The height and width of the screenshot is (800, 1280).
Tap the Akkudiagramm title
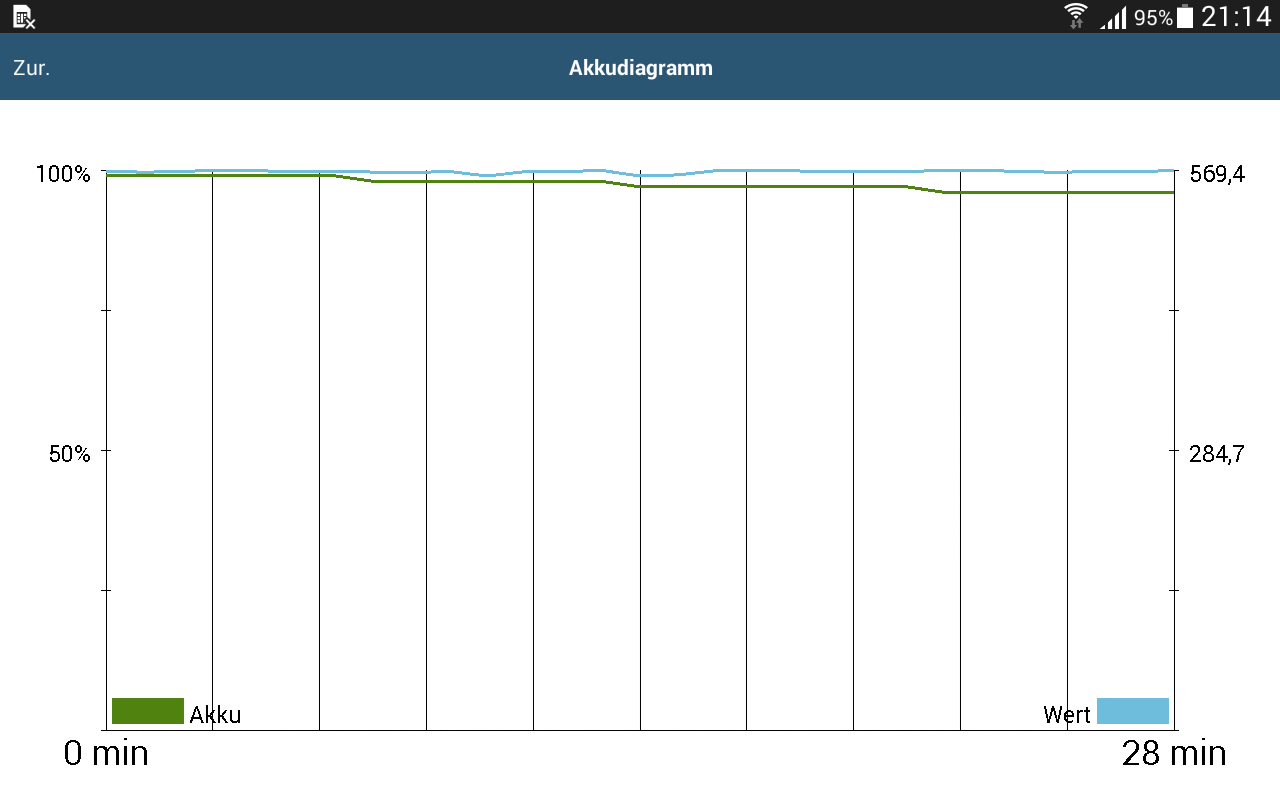pos(640,68)
